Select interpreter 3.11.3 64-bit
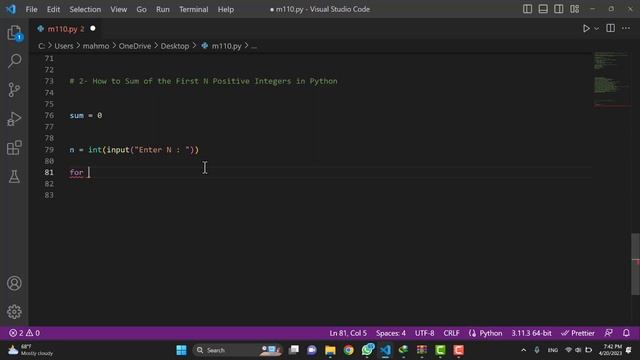The image size is (640, 360). click(x=531, y=333)
